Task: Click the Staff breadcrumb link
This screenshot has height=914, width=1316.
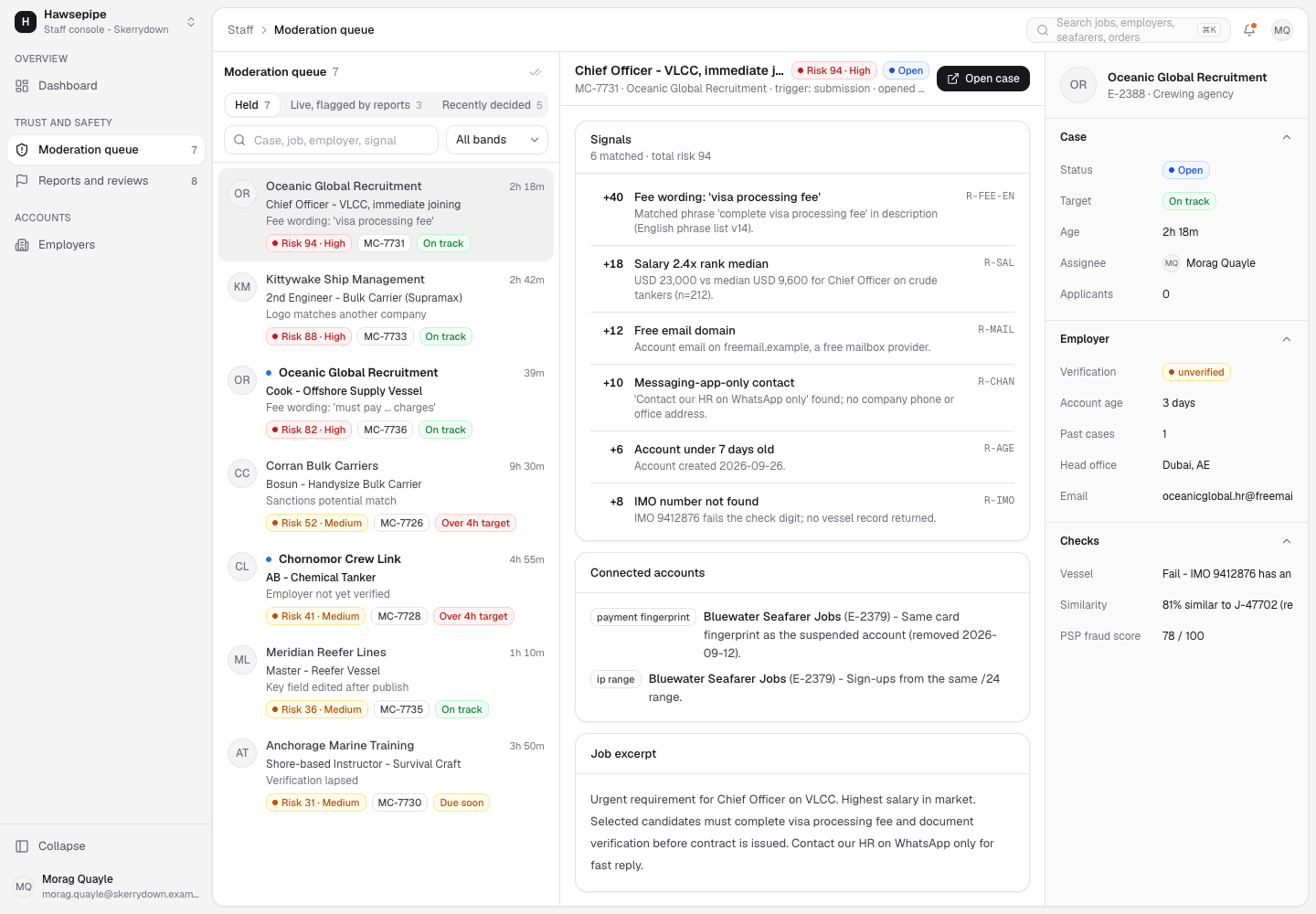Action: coord(240,30)
